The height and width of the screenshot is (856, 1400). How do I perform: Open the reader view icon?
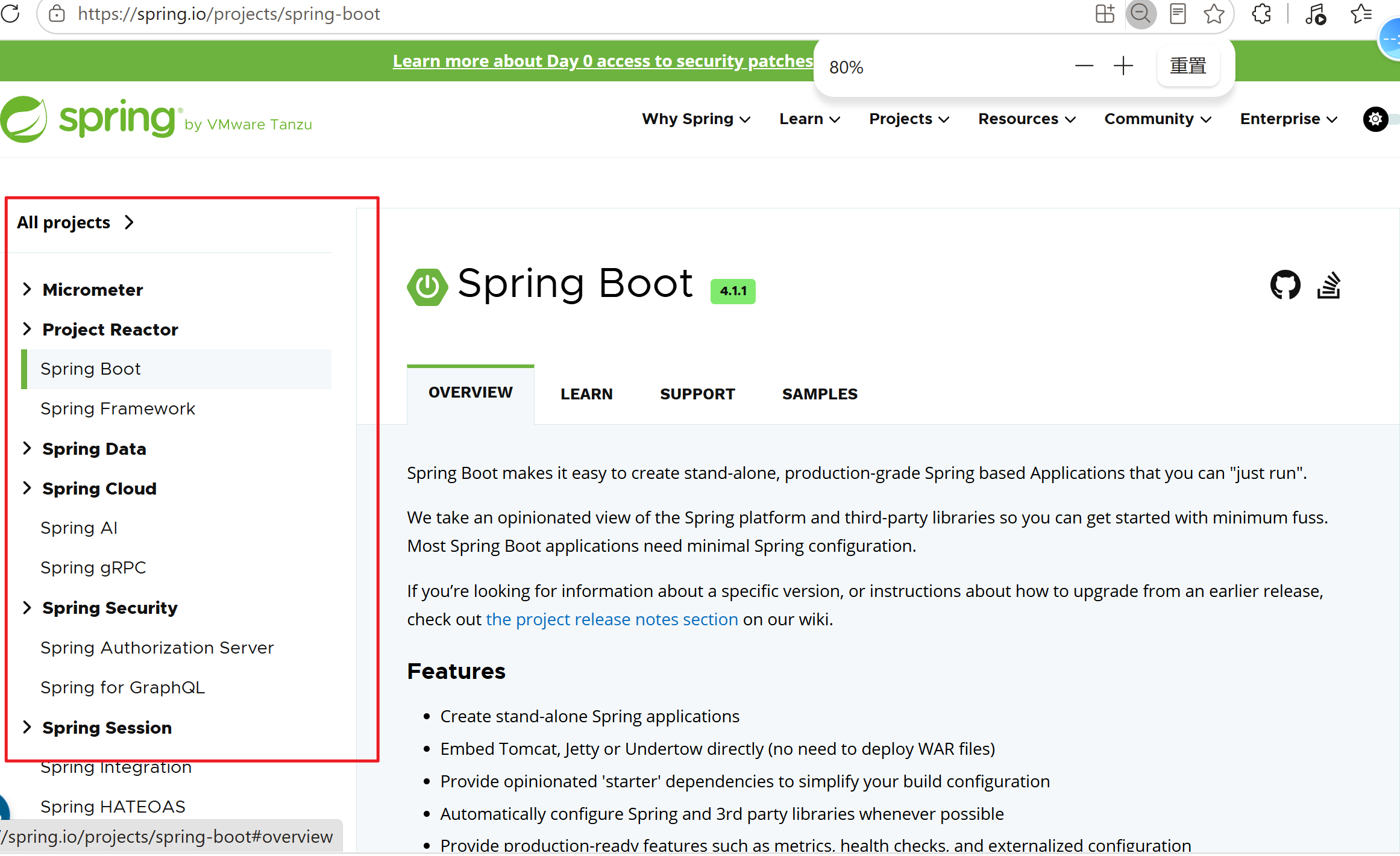click(1177, 14)
